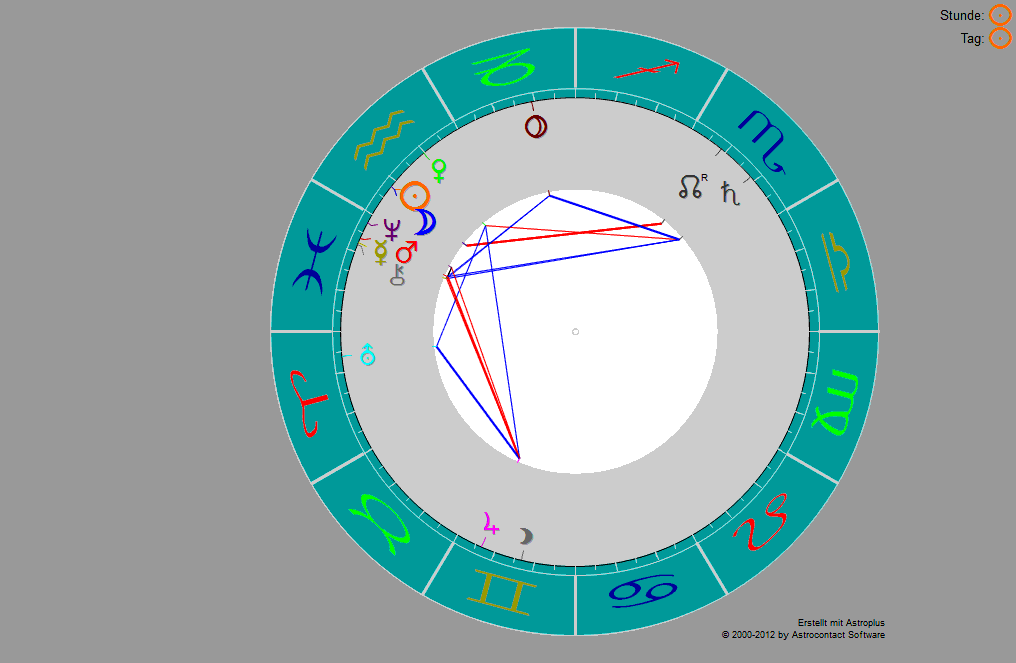Select the Saturn glyph
1016x663 pixels.
732,194
